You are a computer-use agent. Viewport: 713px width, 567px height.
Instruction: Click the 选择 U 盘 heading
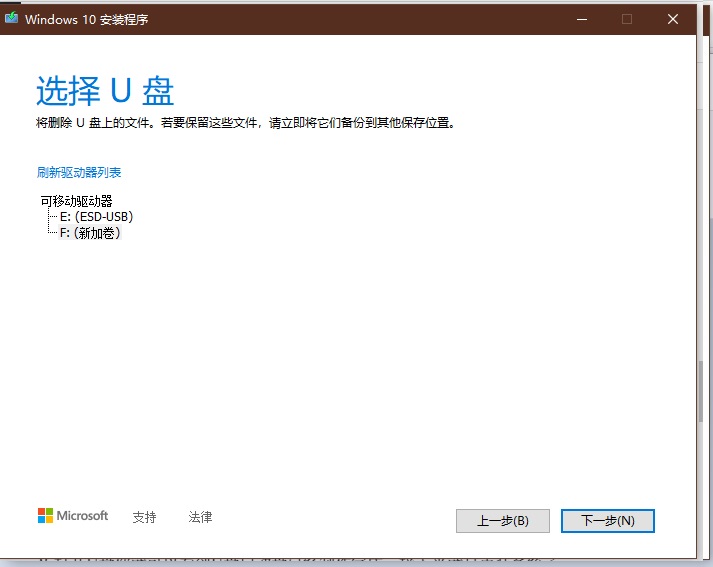(105, 90)
